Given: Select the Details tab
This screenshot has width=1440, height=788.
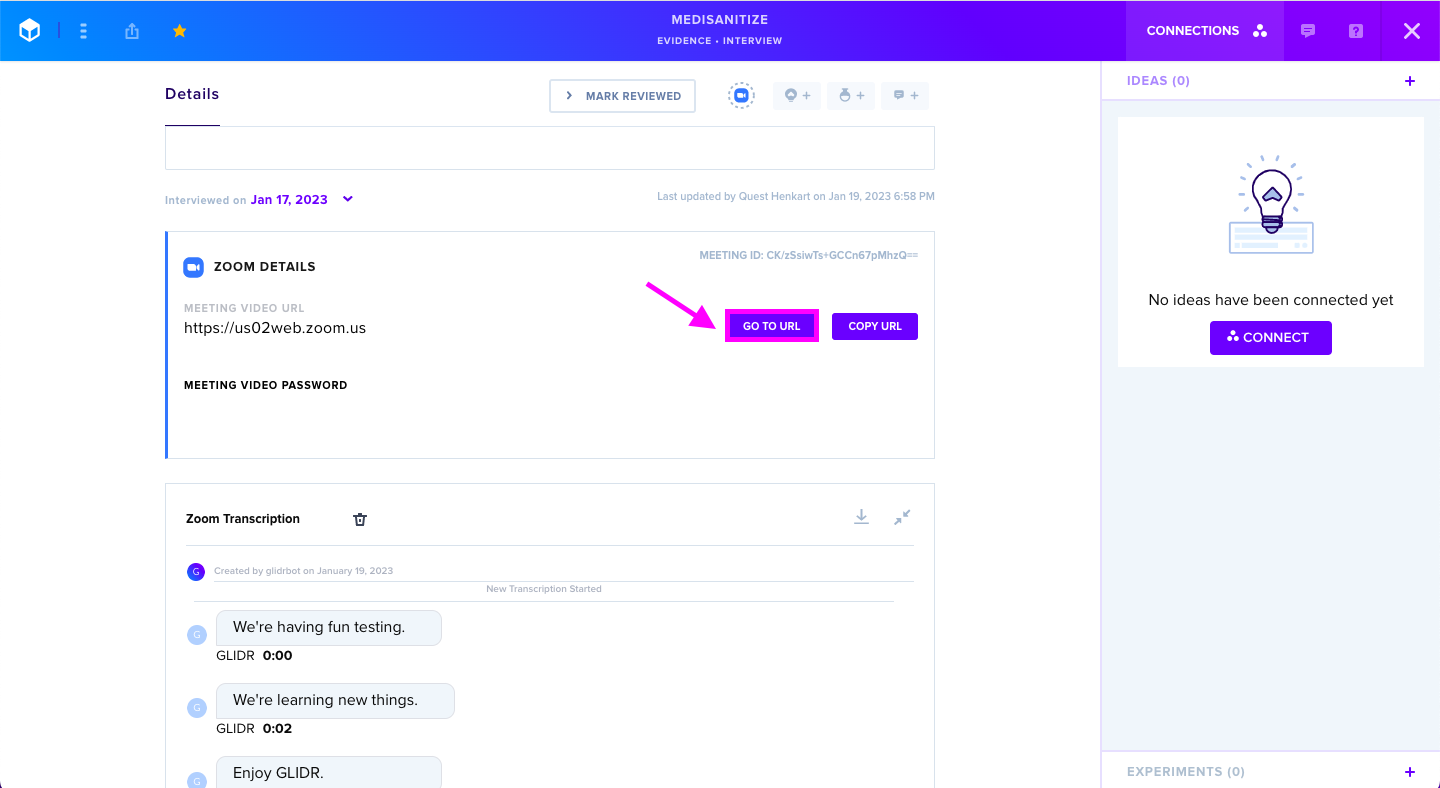Looking at the screenshot, I should pos(192,94).
